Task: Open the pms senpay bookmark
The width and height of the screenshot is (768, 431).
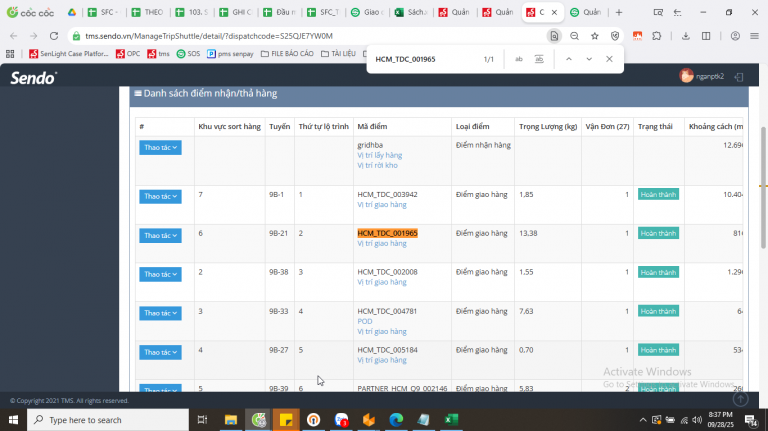Action: pos(230,54)
